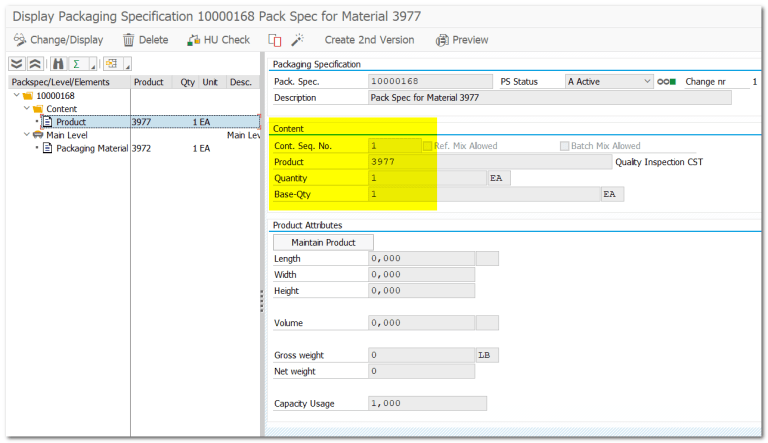Click the Description input field

[550, 98]
